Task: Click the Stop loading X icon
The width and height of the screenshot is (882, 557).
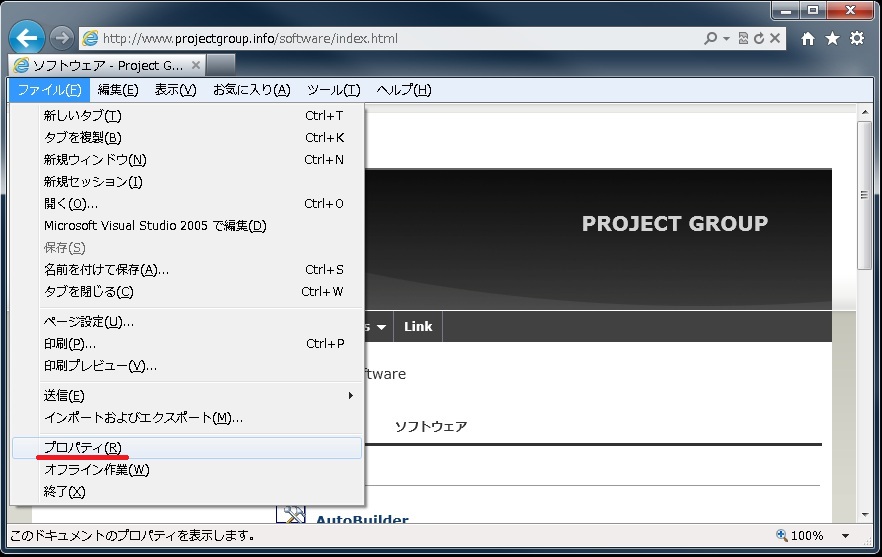Action: [776, 39]
